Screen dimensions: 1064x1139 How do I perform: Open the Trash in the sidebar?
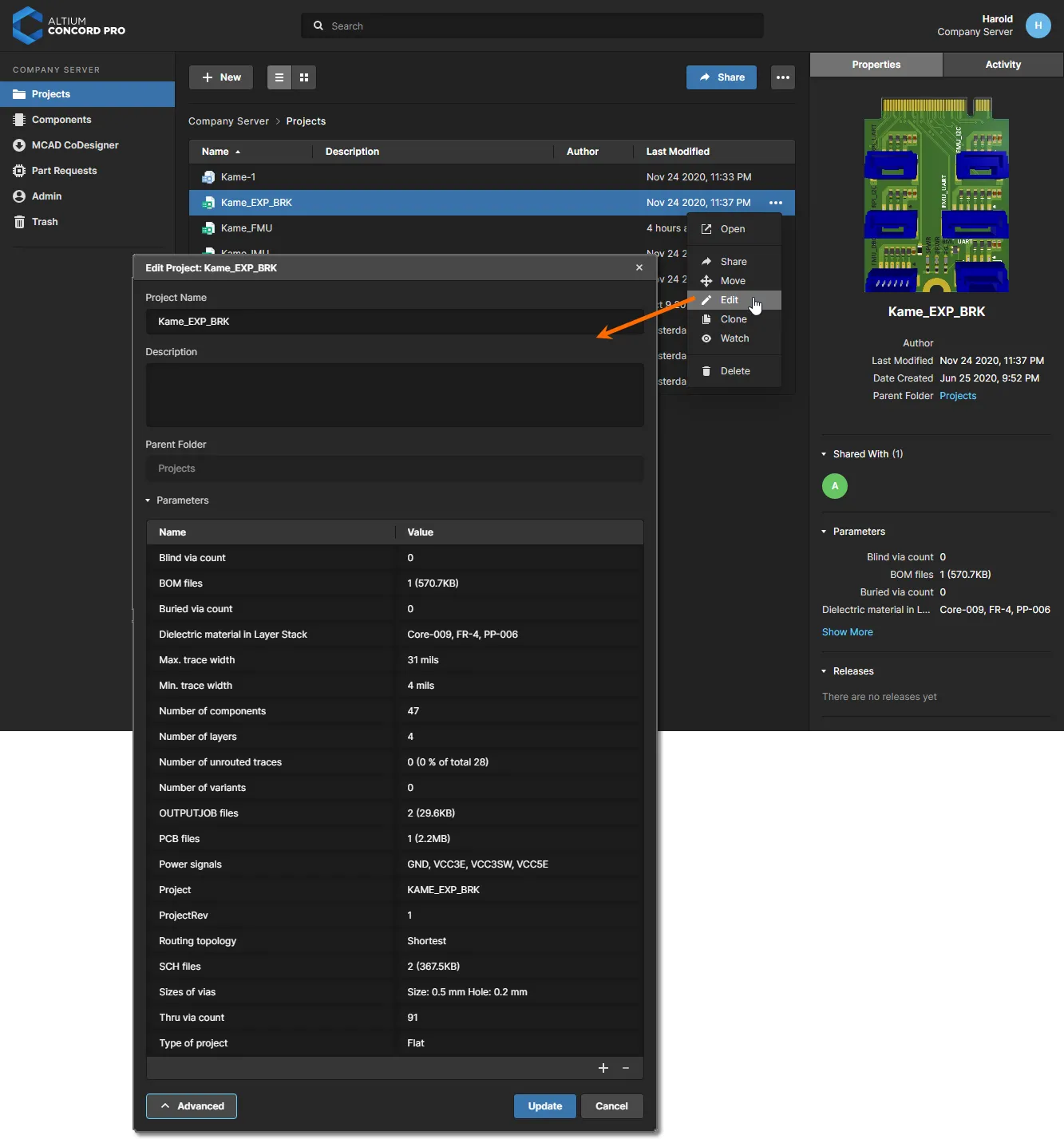[x=87, y=222]
